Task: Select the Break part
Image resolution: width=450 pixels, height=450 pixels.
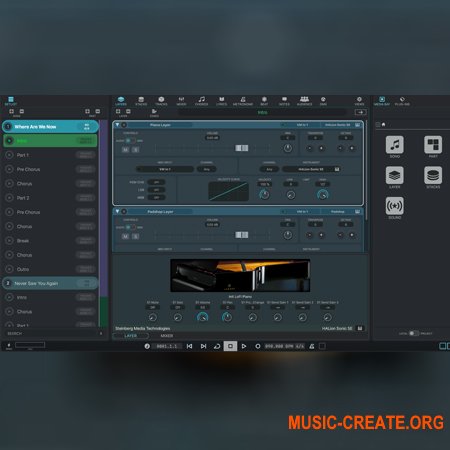Action: point(50,240)
